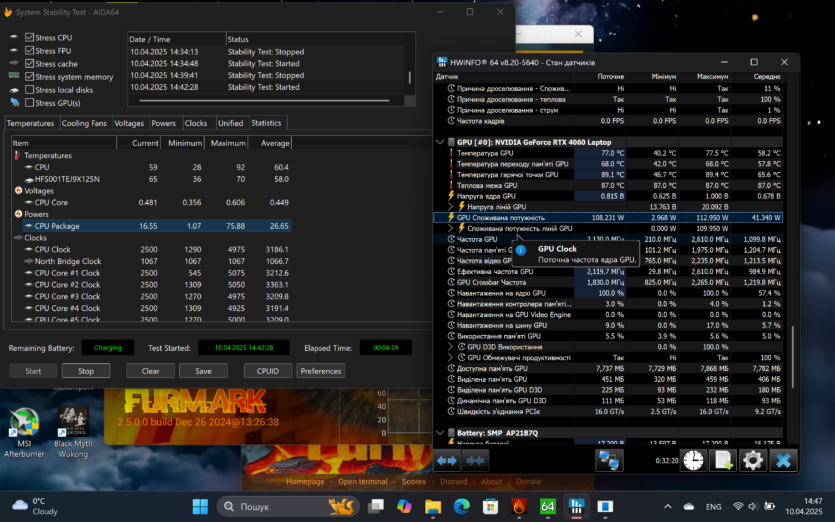Screen dimensions: 835x522
Task: Collapse the GPU [#0] RTX 4060 sensor group
Action: (x=440, y=142)
